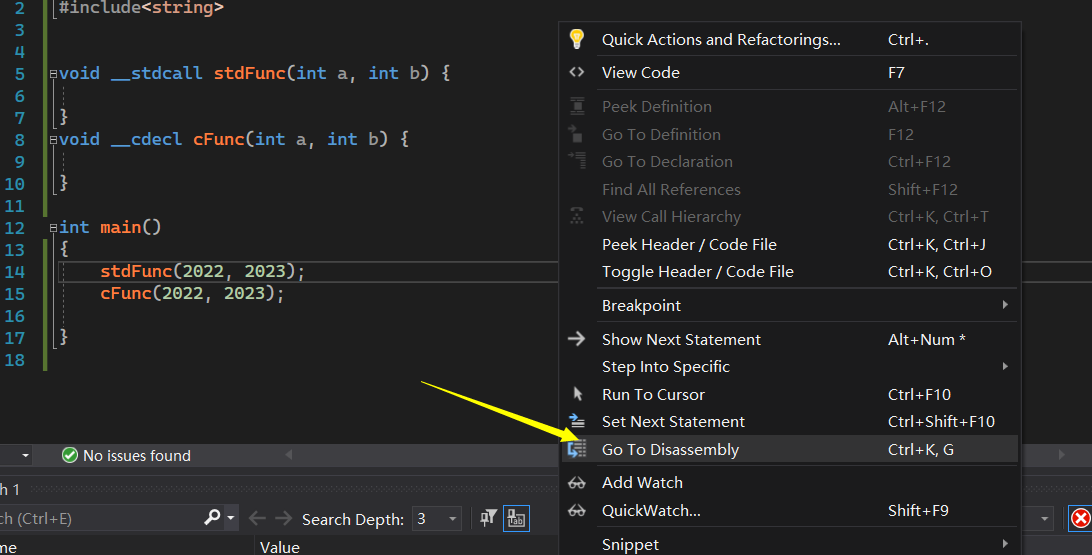Collapse the main function outline
This screenshot has width=1092, height=555.
click(x=53, y=228)
